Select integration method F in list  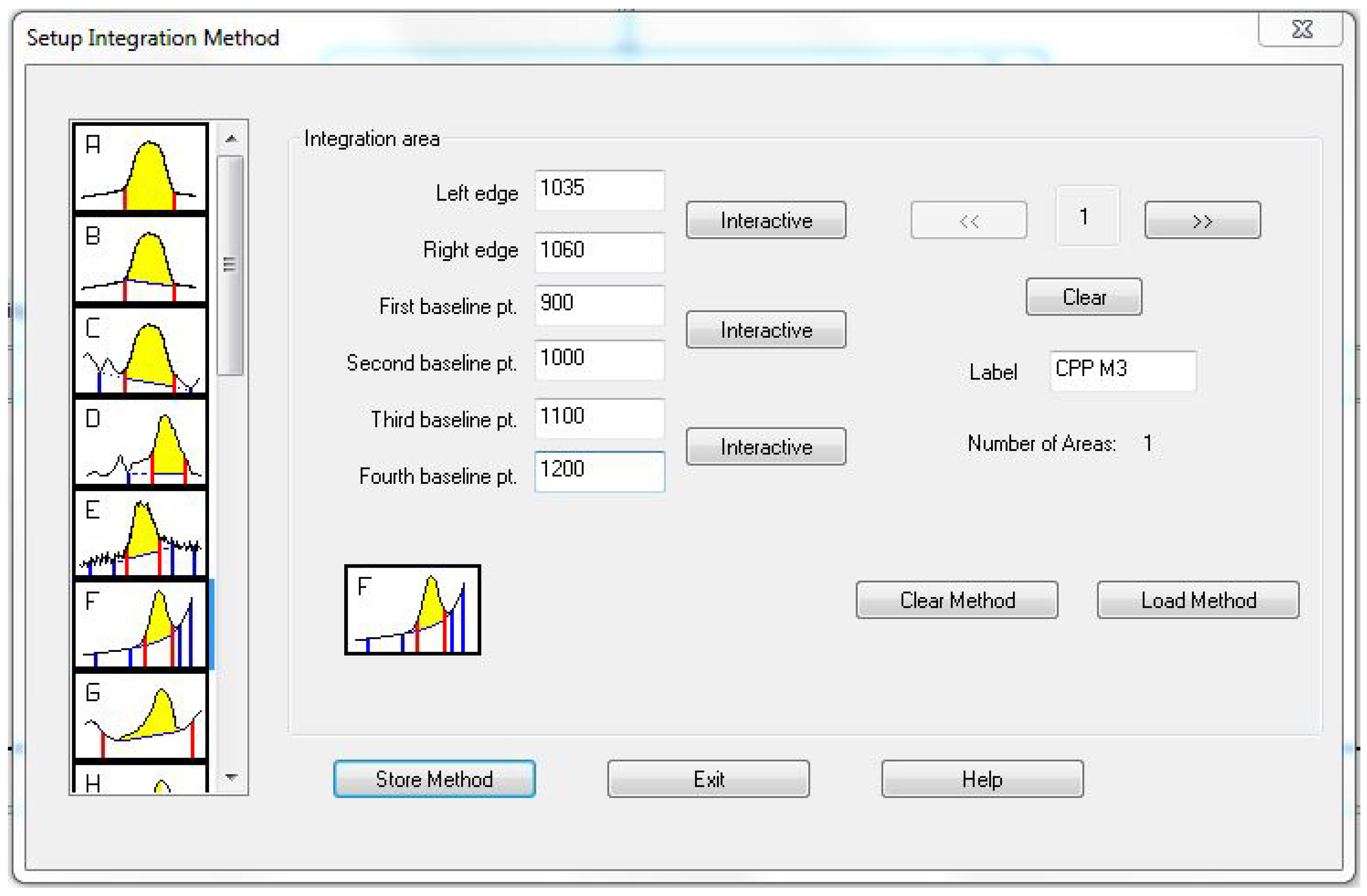[x=141, y=624]
